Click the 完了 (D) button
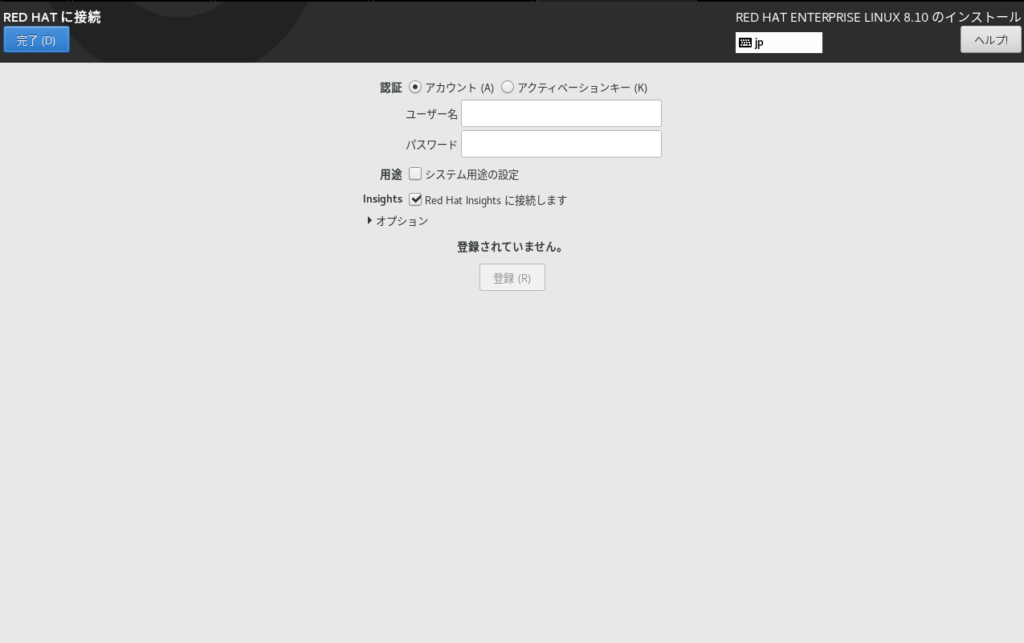 point(36,40)
